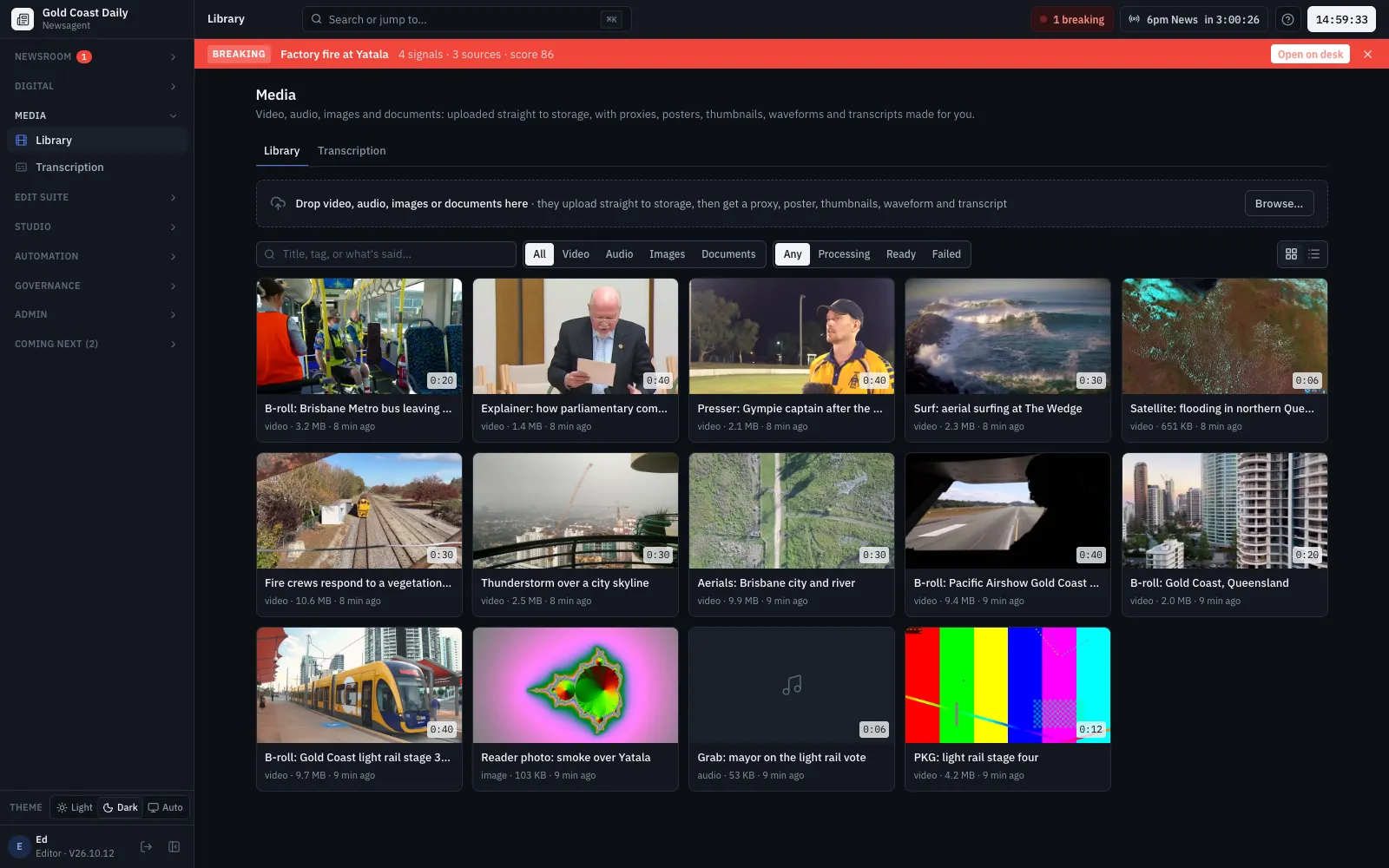Expand the Governance sidebar section
Image resolution: width=1389 pixels, height=868 pixels.
96,286
